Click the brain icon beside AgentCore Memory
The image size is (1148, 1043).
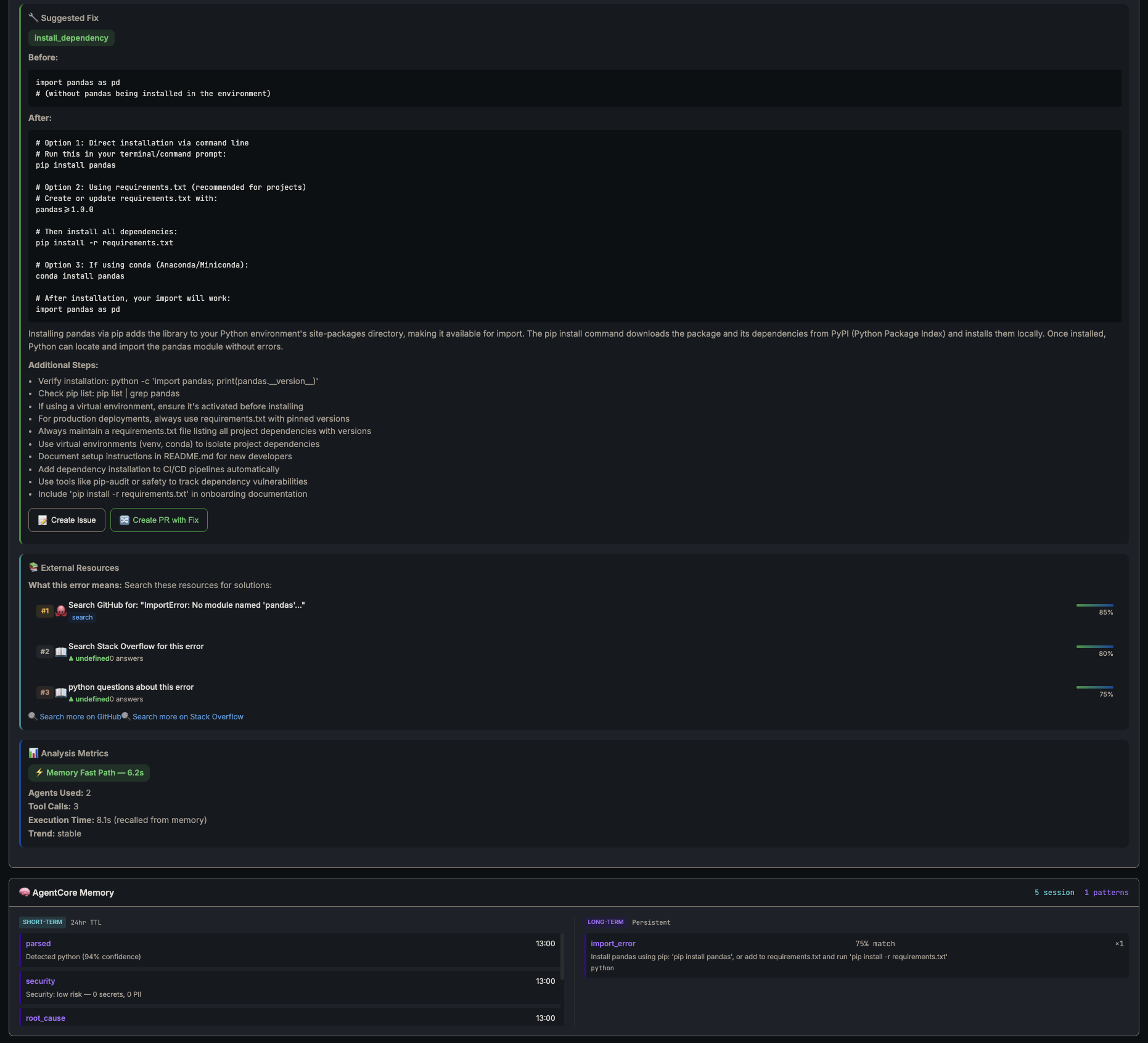pos(23,892)
